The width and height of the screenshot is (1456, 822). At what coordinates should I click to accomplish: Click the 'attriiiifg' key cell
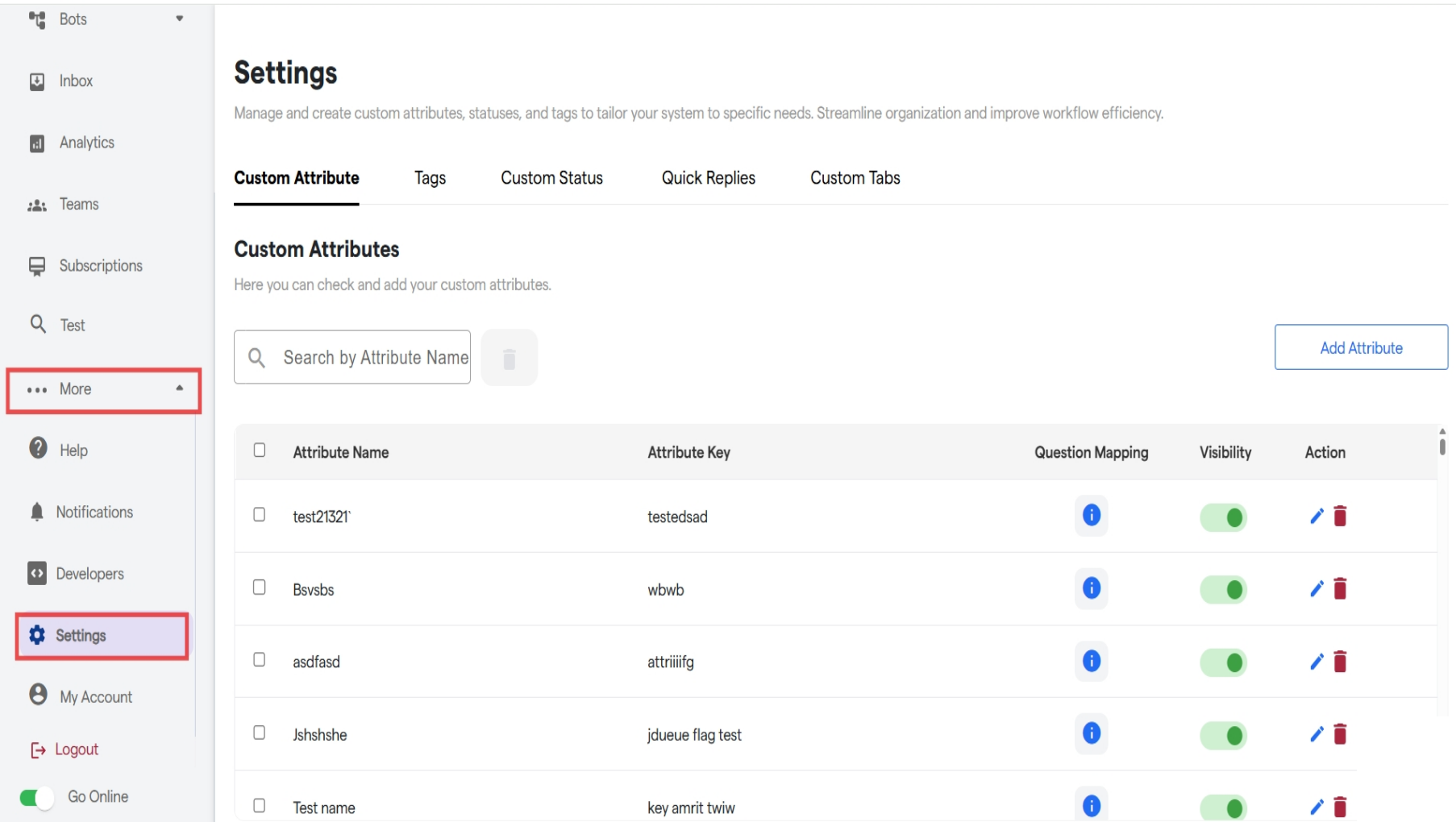[x=670, y=662]
